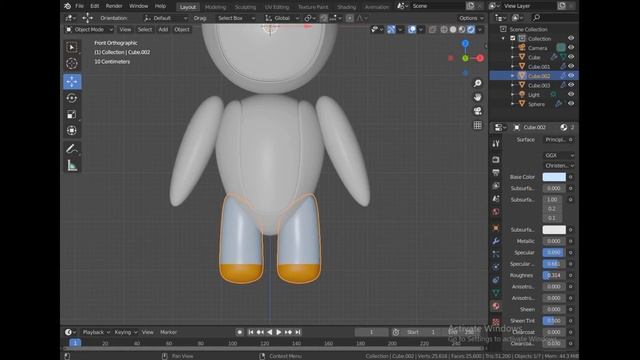Open the Object Mode dropdown

click(89, 29)
